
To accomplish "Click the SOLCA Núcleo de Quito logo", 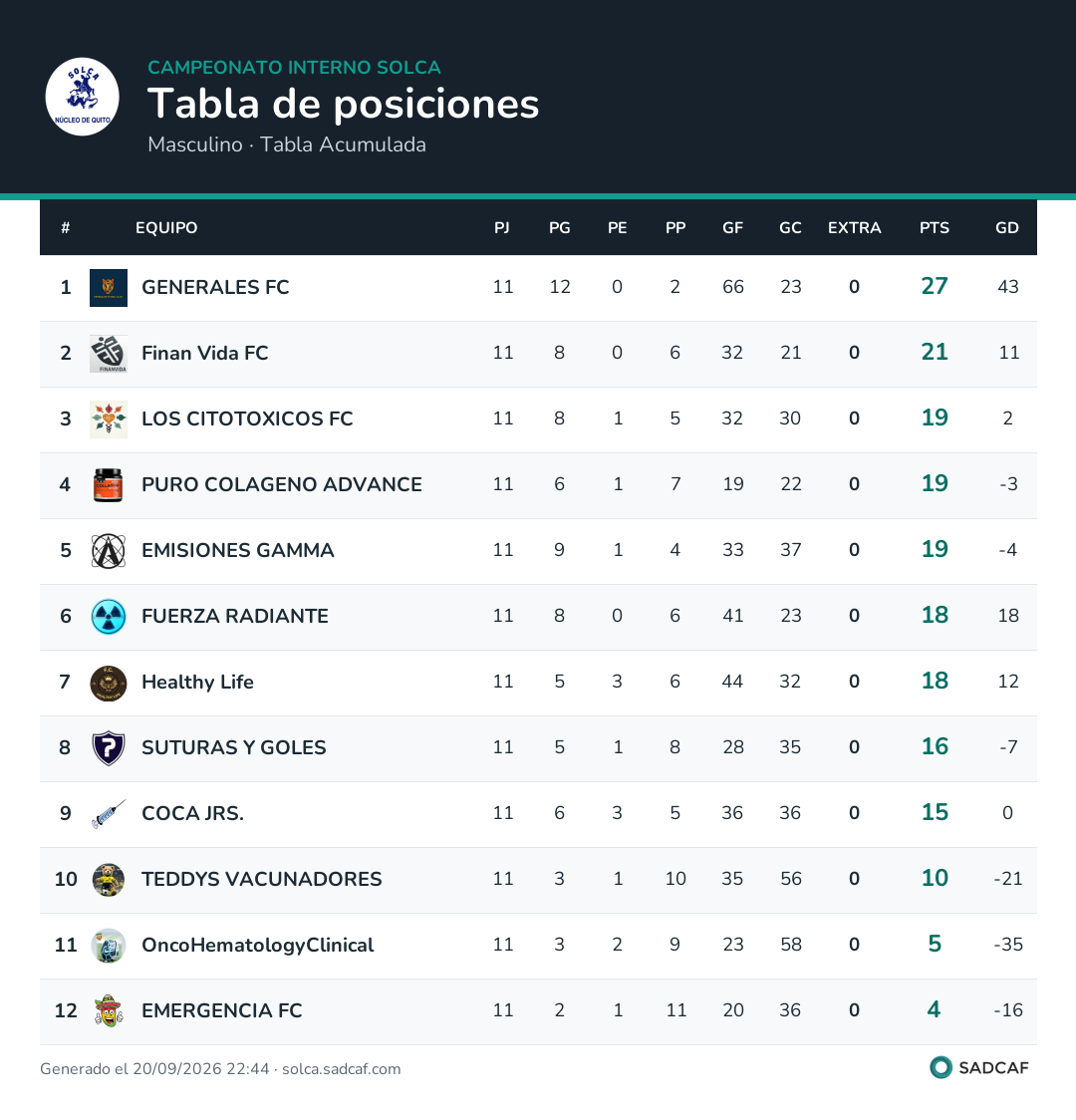I will pyautogui.click(x=82, y=97).
